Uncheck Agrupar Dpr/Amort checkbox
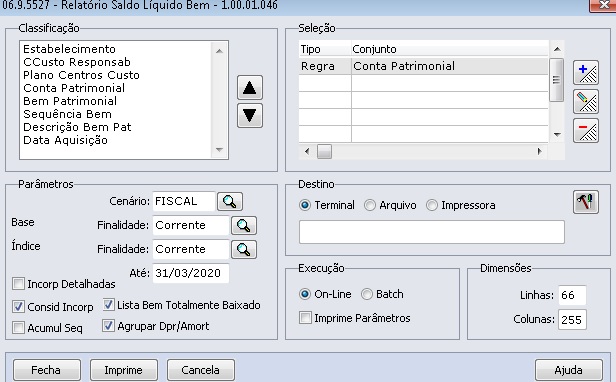 click(x=108, y=325)
